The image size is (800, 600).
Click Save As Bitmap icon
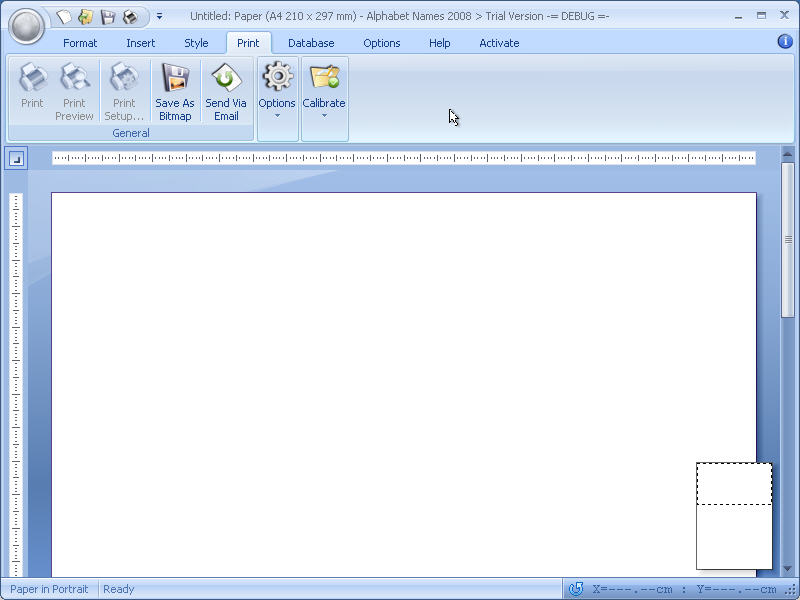pyautogui.click(x=175, y=91)
